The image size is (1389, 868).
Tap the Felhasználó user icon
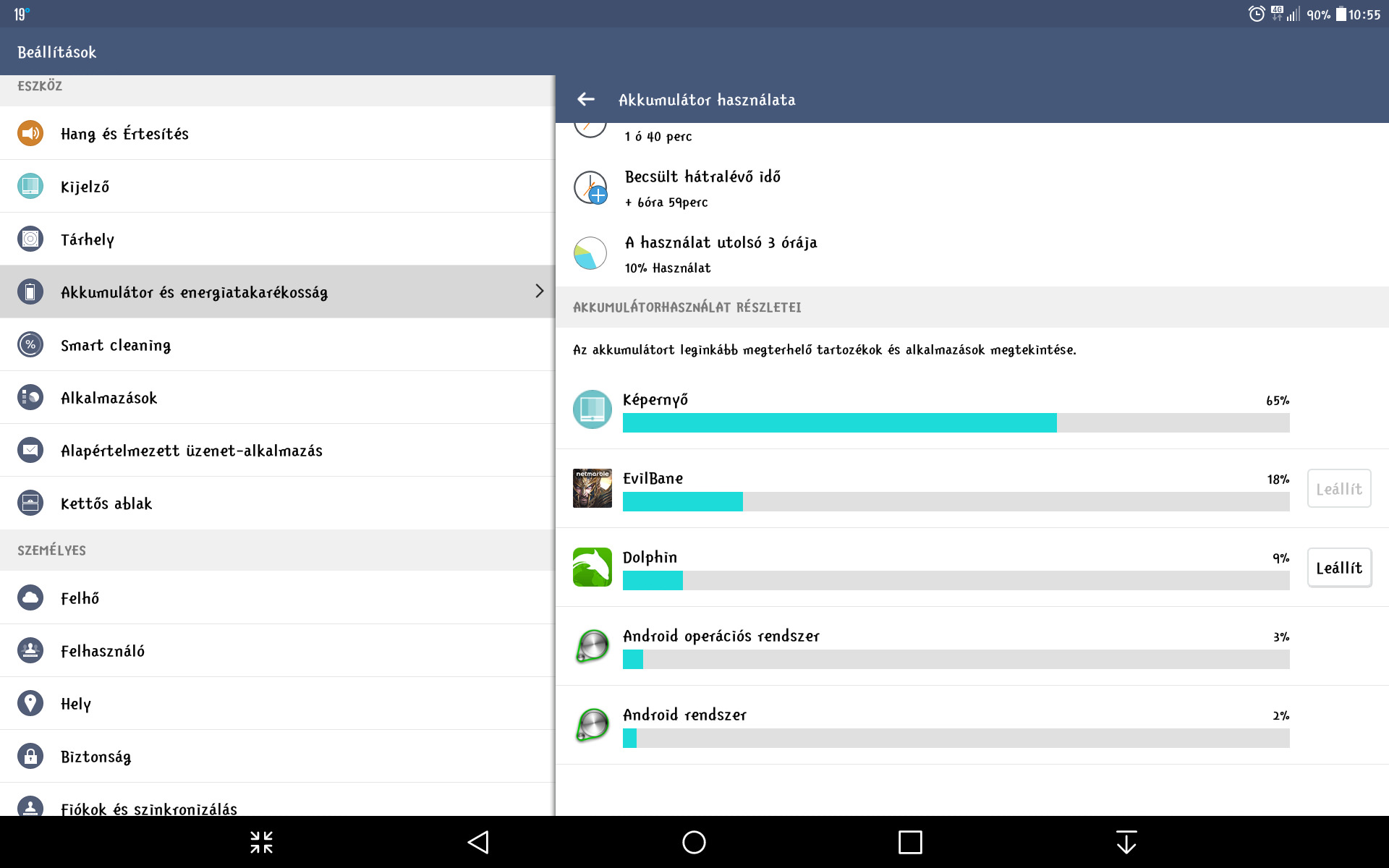tap(30, 650)
